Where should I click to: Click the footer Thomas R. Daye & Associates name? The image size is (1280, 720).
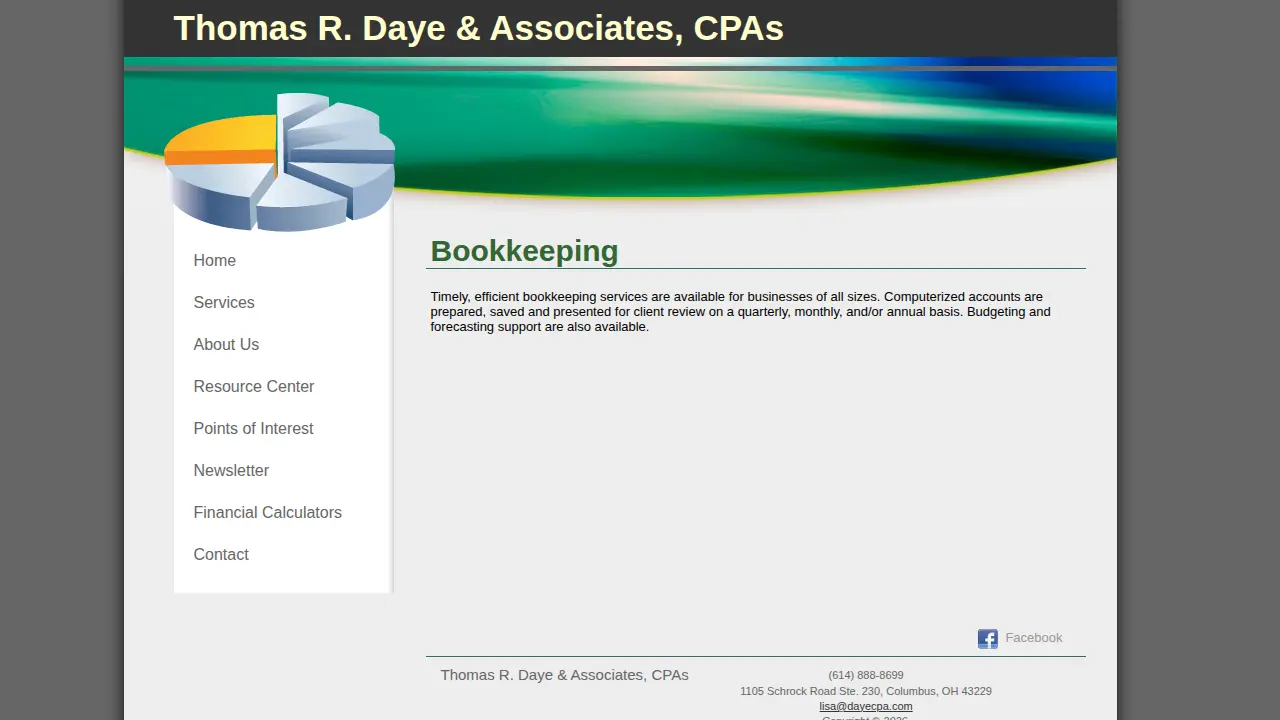click(x=564, y=675)
